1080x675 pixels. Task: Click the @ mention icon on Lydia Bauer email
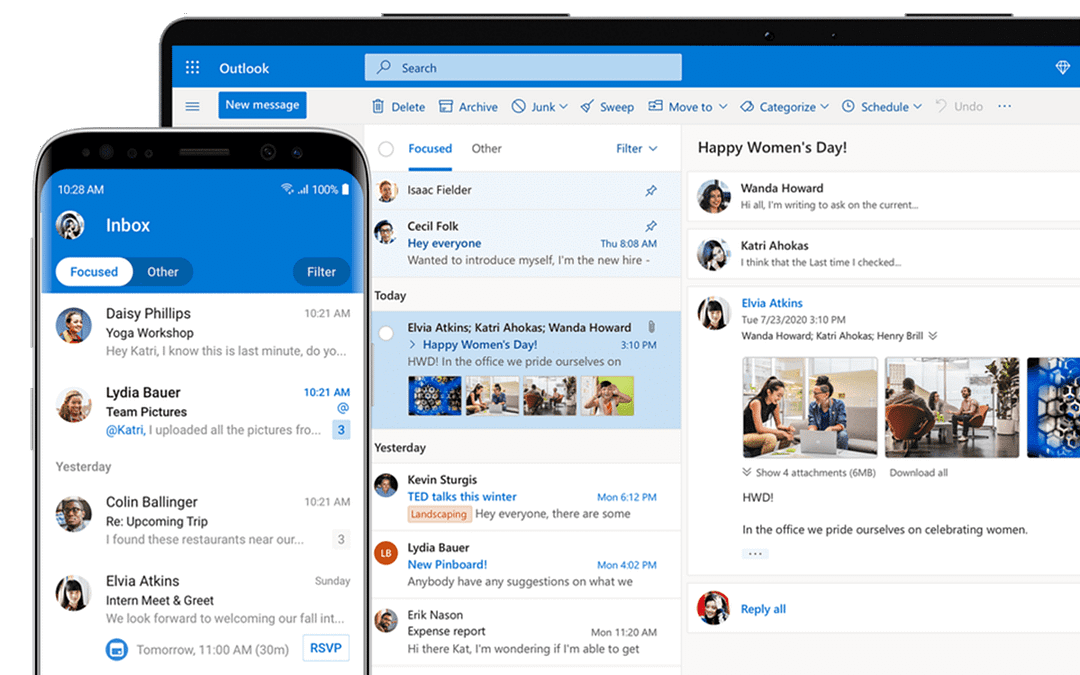pos(342,408)
